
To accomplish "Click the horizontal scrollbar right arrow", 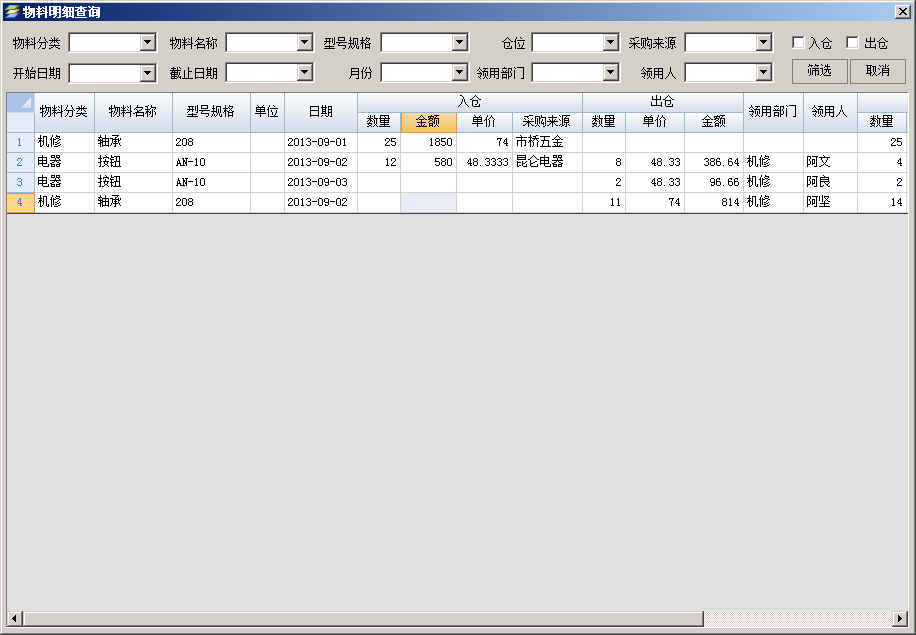I will (899, 618).
